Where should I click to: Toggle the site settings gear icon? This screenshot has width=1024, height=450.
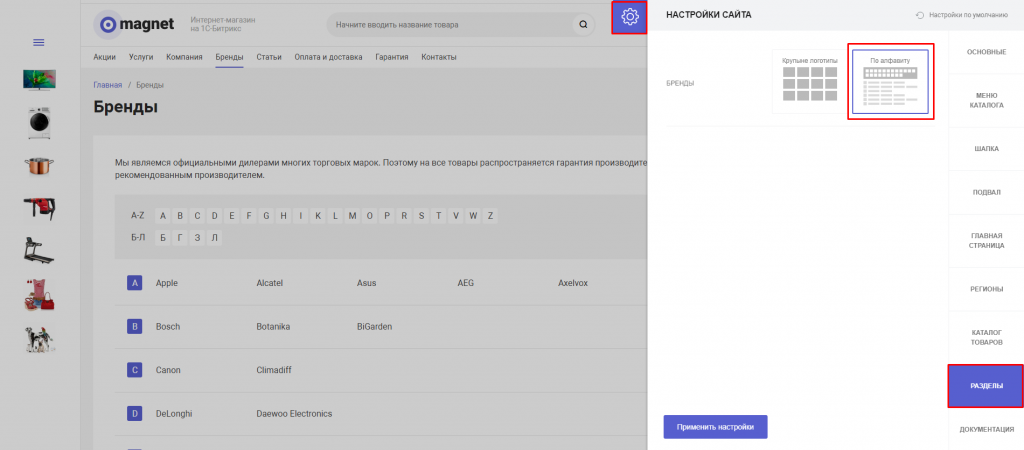coord(630,18)
